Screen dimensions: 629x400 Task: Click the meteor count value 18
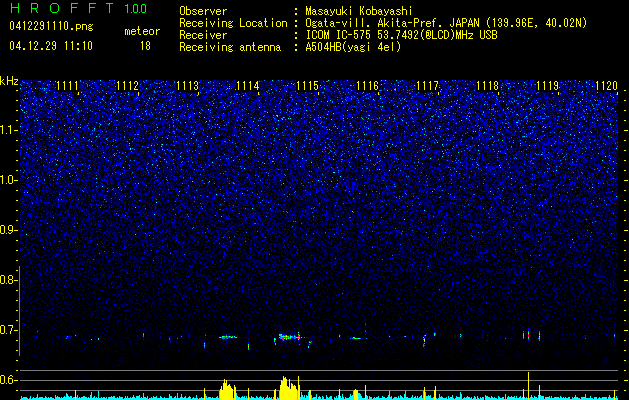click(145, 46)
